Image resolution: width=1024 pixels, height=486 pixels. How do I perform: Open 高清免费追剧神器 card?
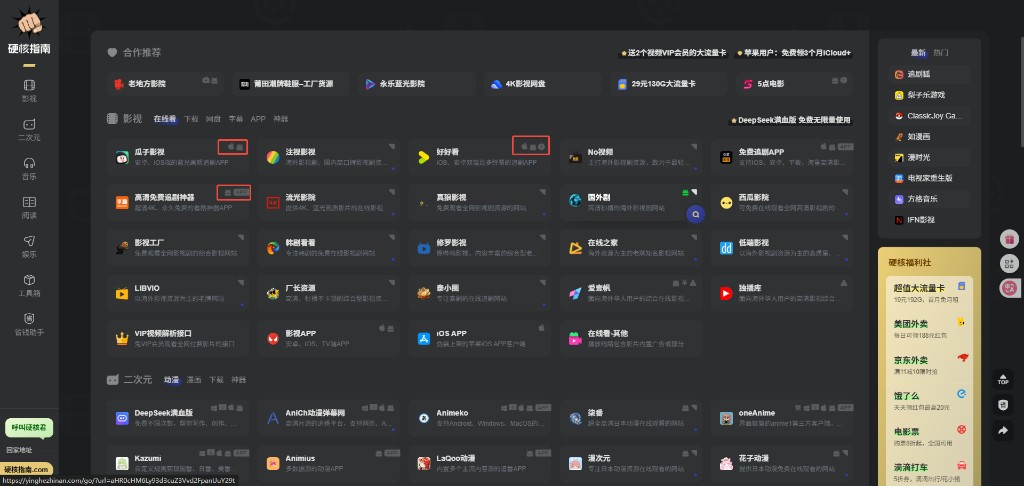click(x=178, y=202)
